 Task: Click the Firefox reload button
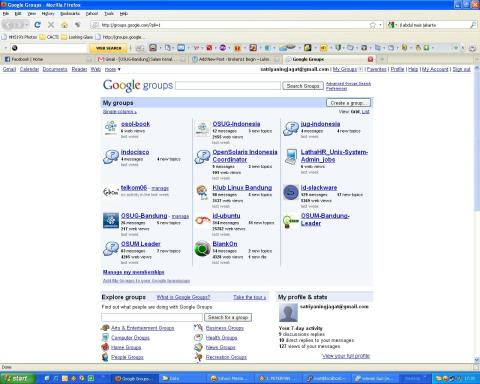click(x=37, y=25)
